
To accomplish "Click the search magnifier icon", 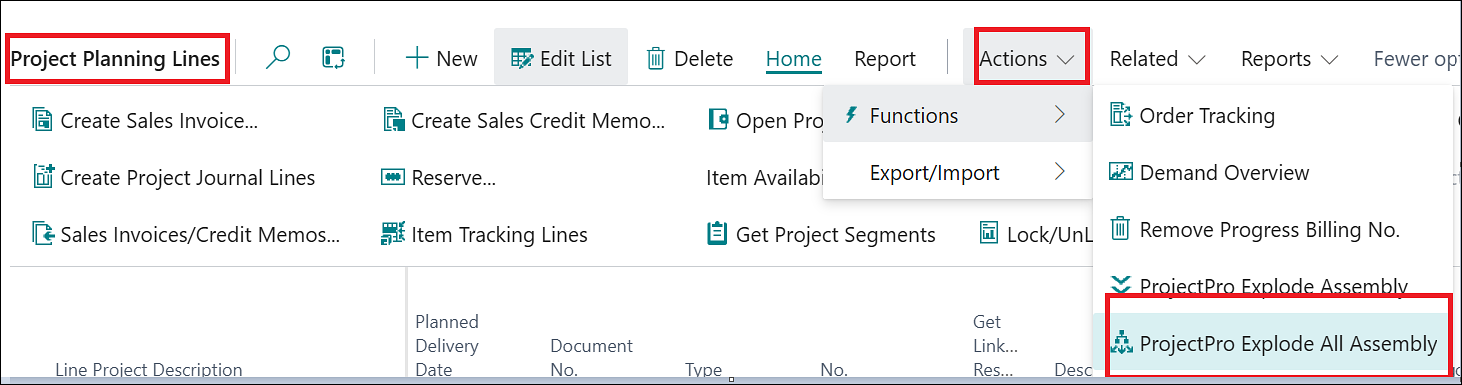I will [x=278, y=58].
